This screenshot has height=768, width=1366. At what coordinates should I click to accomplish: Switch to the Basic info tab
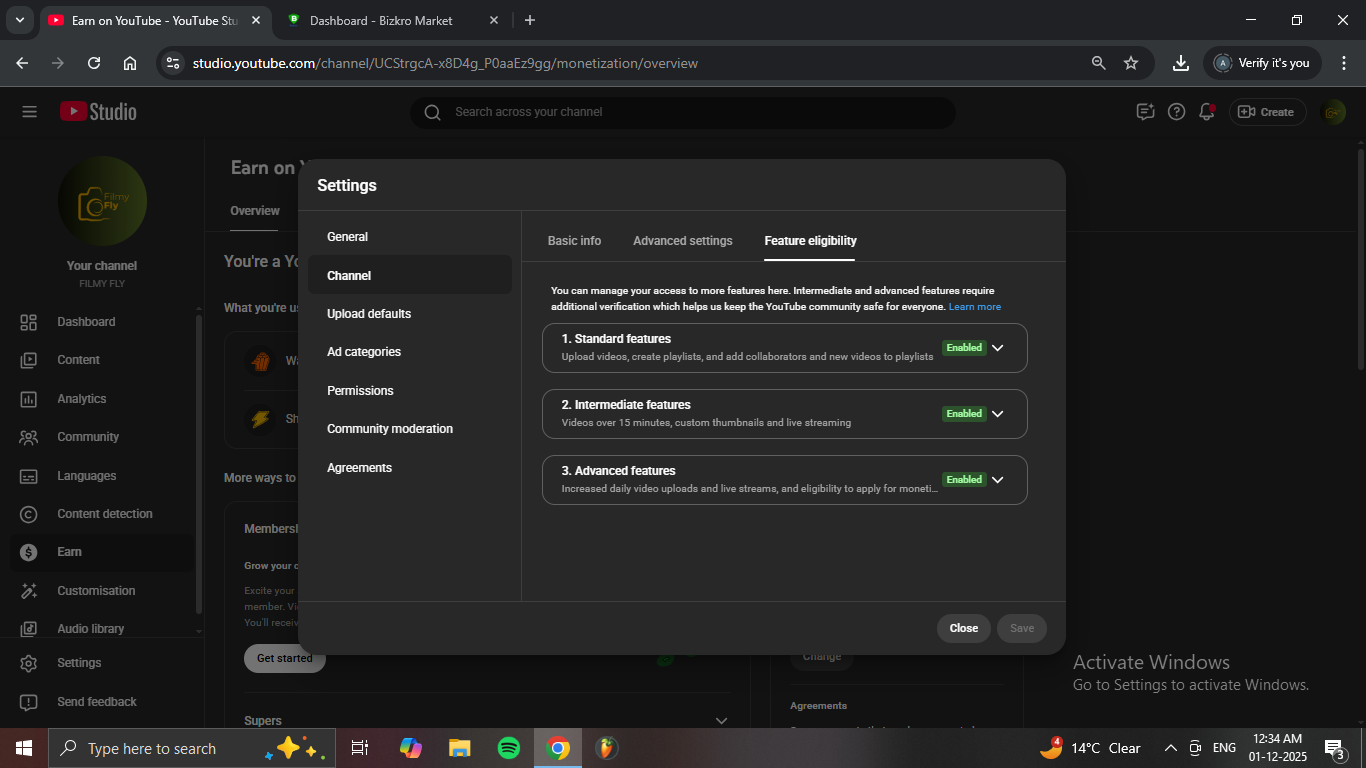tap(574, 241)
